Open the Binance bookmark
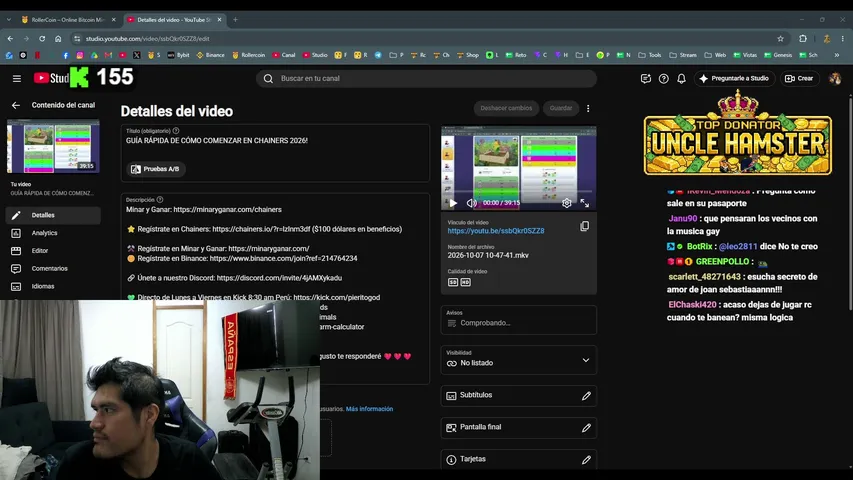The height and width of the screenshot is (480, 853). click(211, 55)
